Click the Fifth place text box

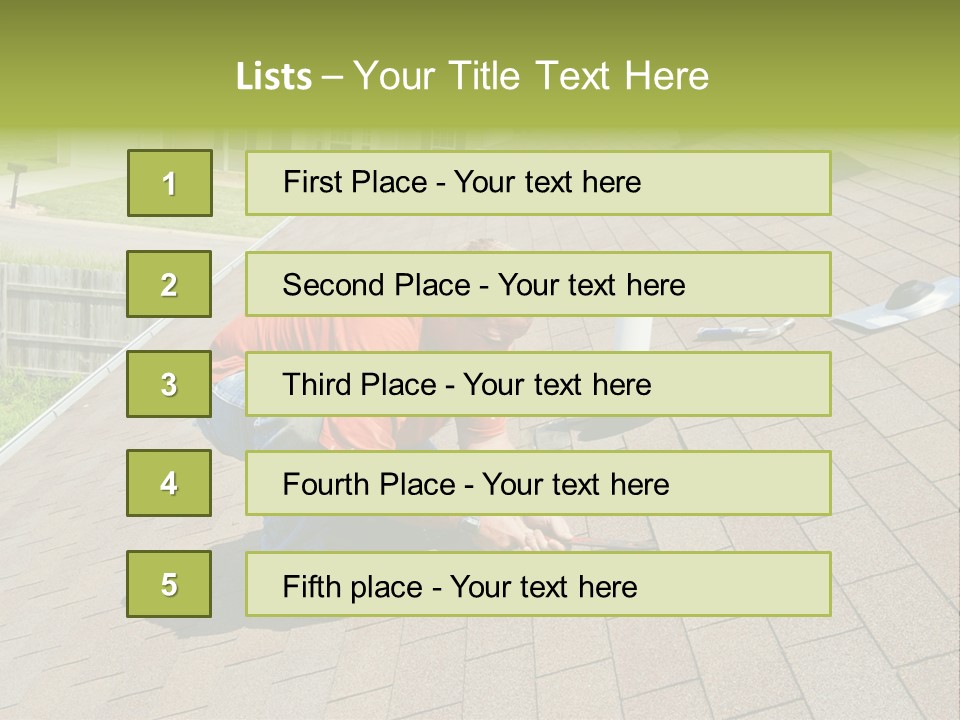point(538,585)
